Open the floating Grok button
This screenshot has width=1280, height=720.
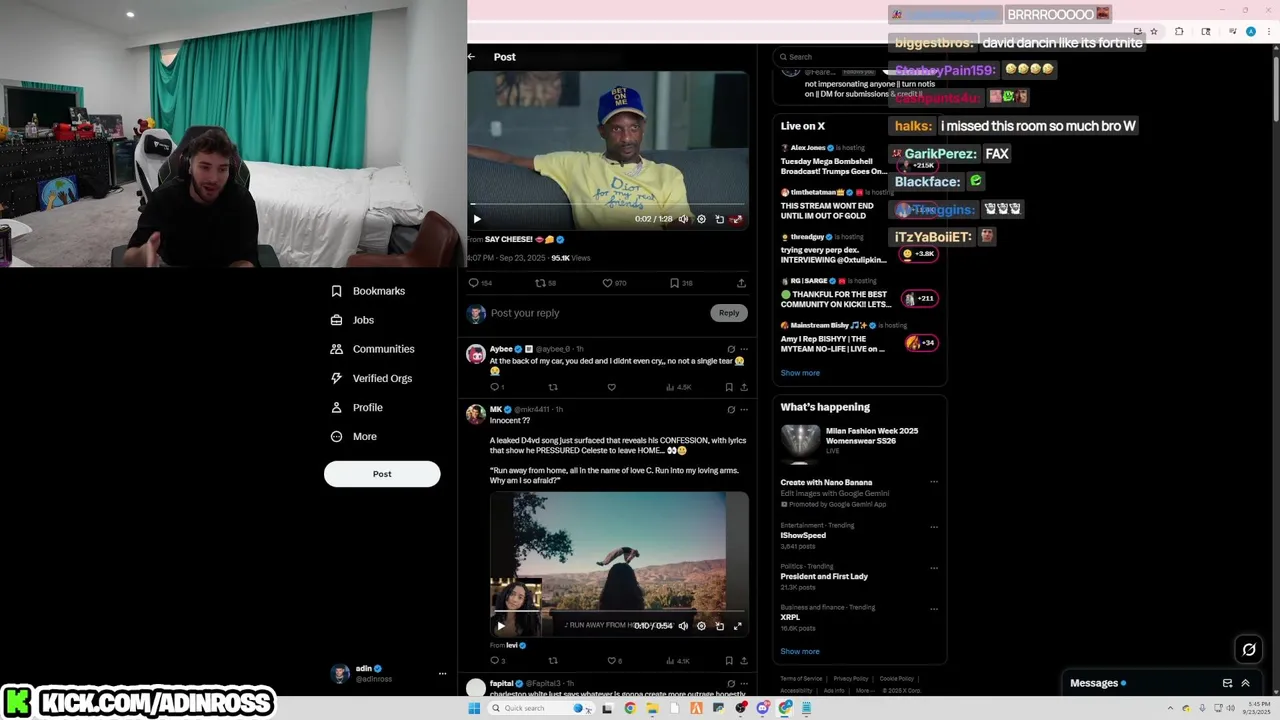click(x=1249, y=650)
